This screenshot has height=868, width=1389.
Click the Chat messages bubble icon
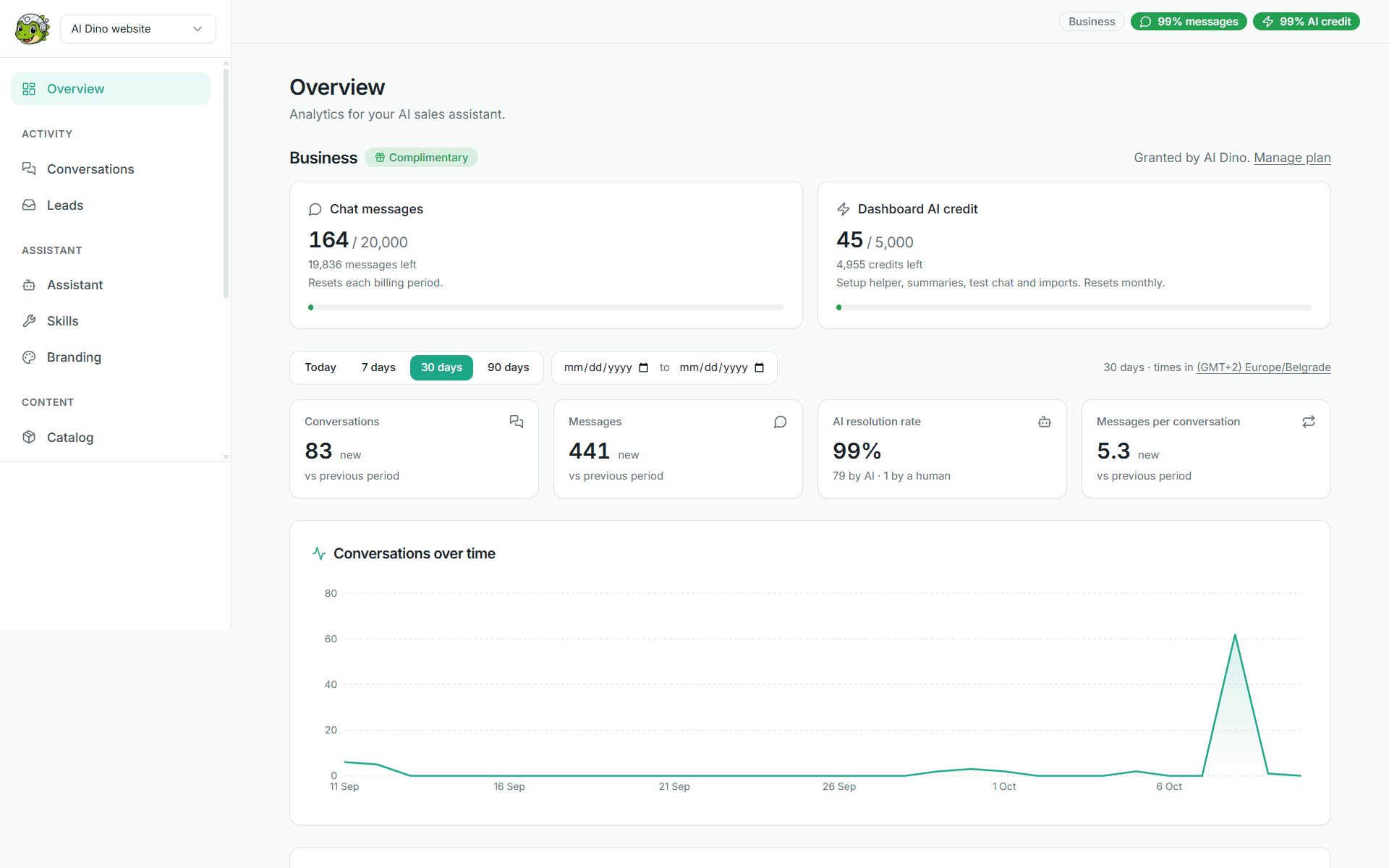coord(315,209)
